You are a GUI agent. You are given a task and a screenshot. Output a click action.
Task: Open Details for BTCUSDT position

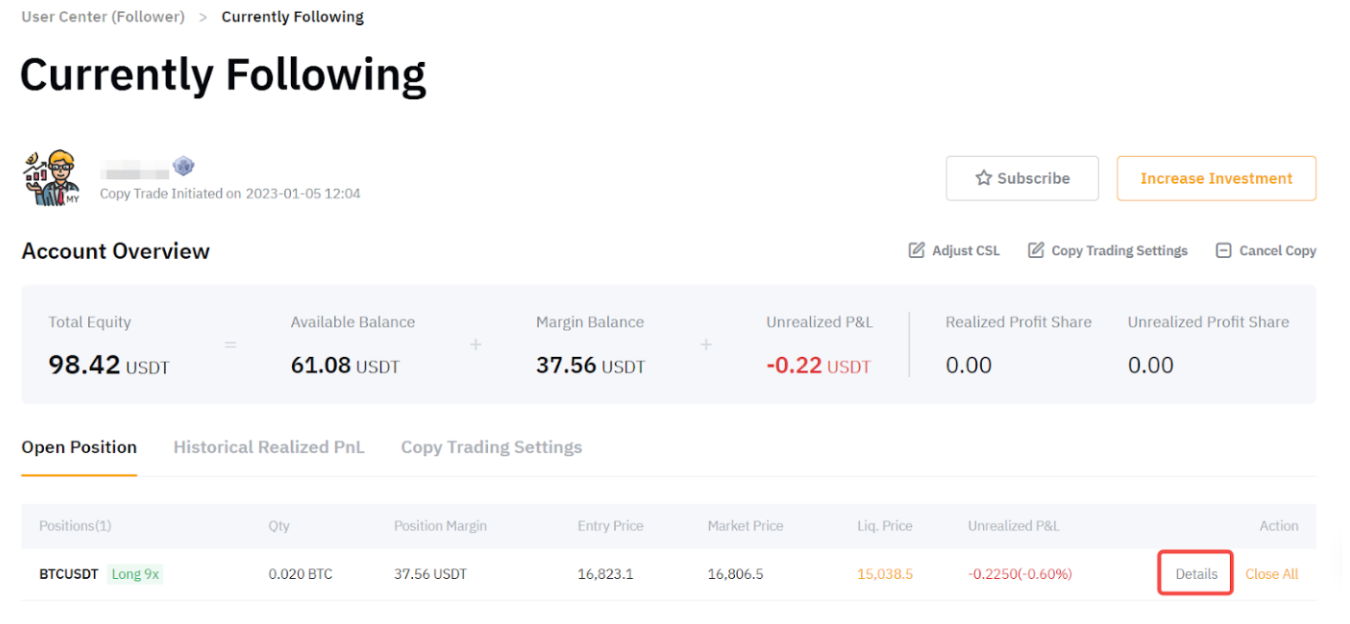1196,574
